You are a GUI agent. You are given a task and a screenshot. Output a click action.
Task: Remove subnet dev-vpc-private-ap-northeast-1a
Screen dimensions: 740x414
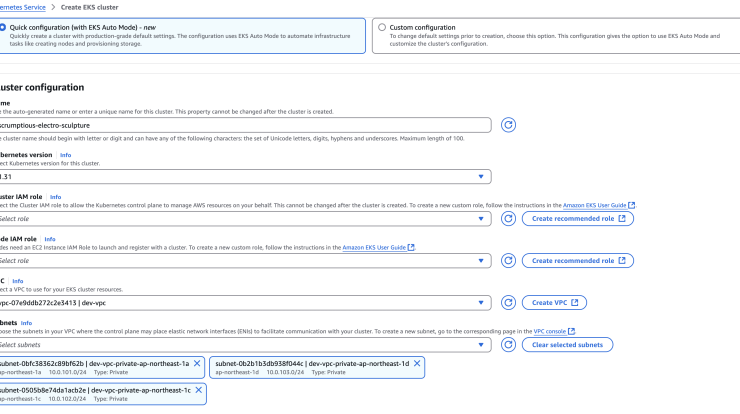click(197, 363)
